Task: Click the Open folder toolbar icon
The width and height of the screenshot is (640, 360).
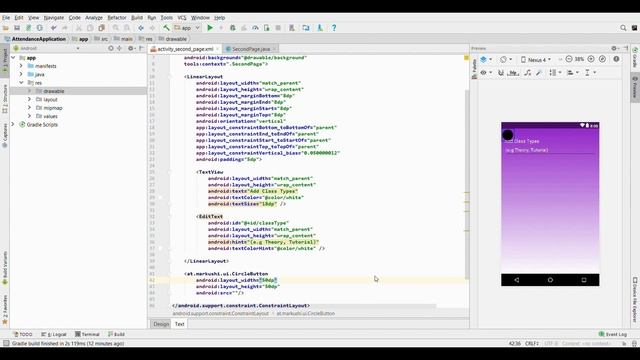Action: click(6, 28)
